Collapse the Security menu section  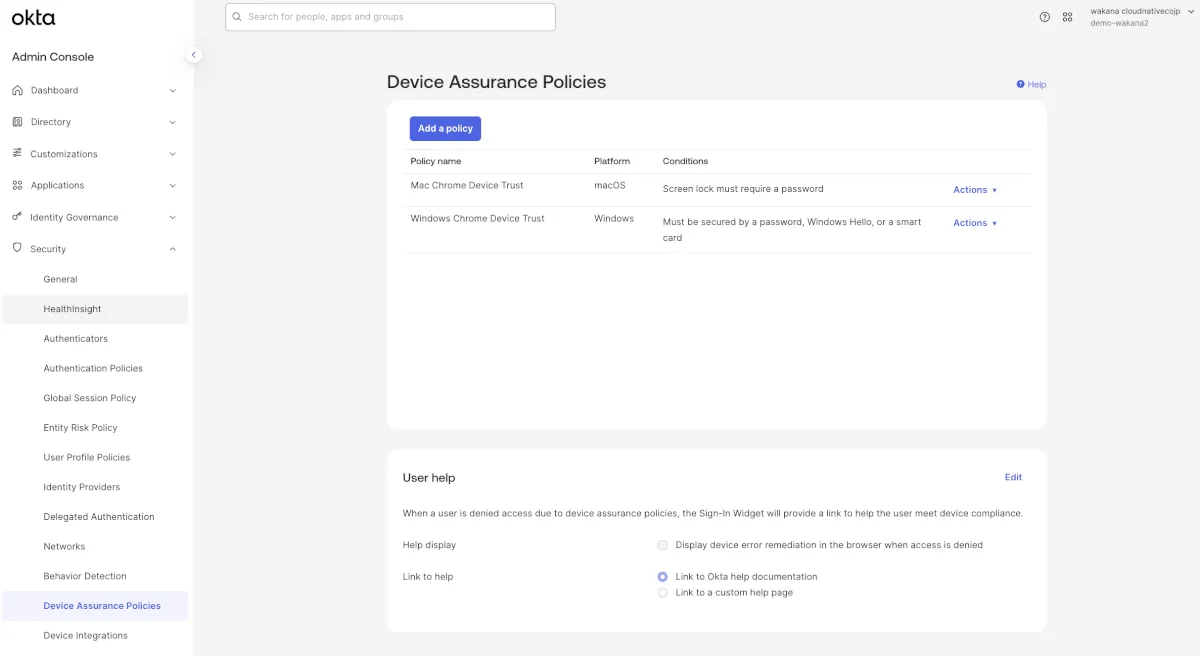[172, 249]
